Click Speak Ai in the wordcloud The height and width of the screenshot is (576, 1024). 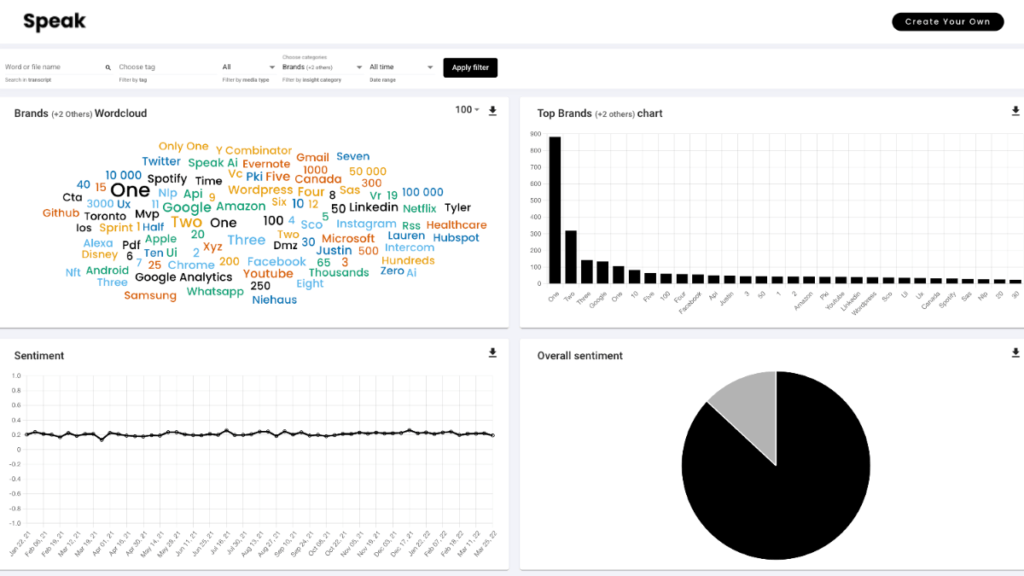tap(213, 163)
